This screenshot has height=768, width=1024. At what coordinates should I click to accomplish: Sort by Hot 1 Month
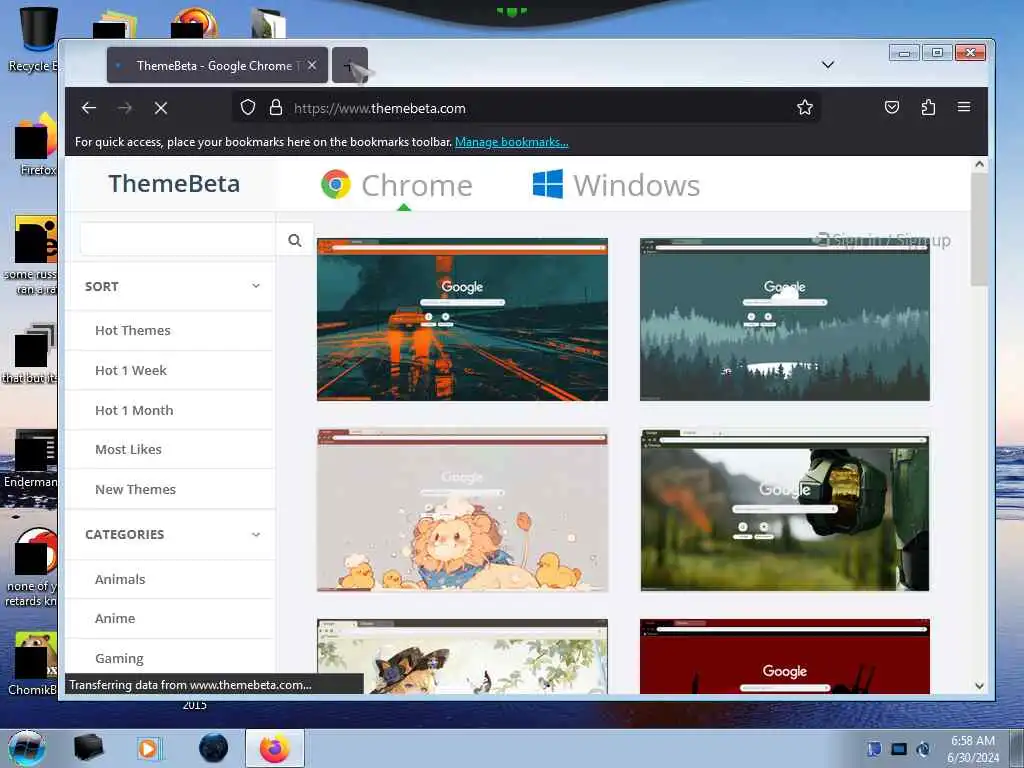coord(134,410)
